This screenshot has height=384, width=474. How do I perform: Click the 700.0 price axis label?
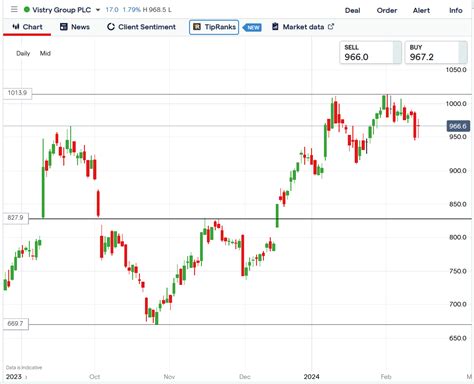[457, 304]
